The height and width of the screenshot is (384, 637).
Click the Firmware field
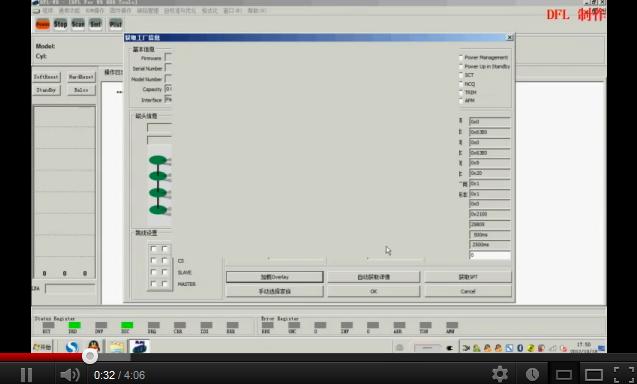(x=168, y=58)
